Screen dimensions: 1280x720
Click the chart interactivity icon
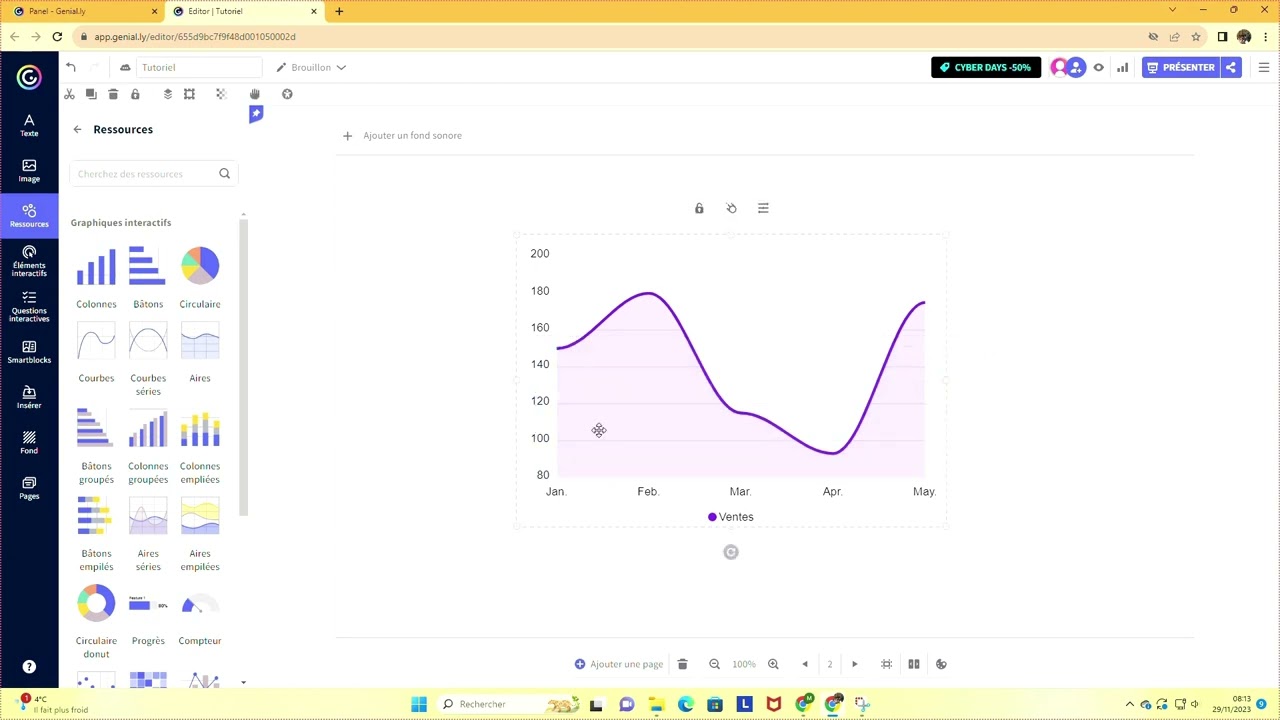point(731,208)
